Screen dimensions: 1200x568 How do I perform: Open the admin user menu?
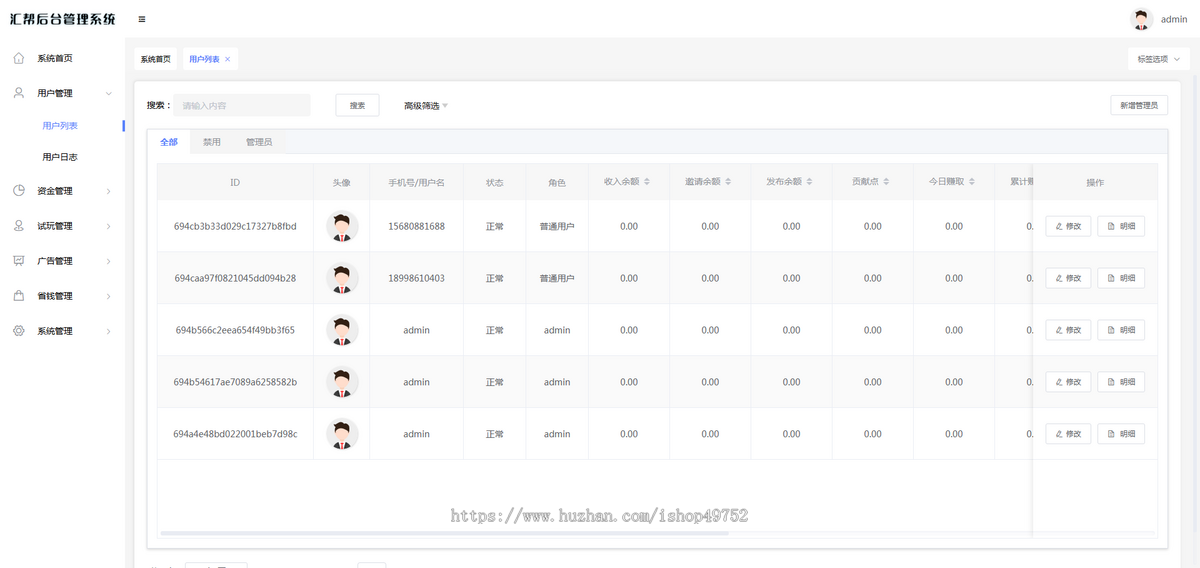(x=1174, y=19)
